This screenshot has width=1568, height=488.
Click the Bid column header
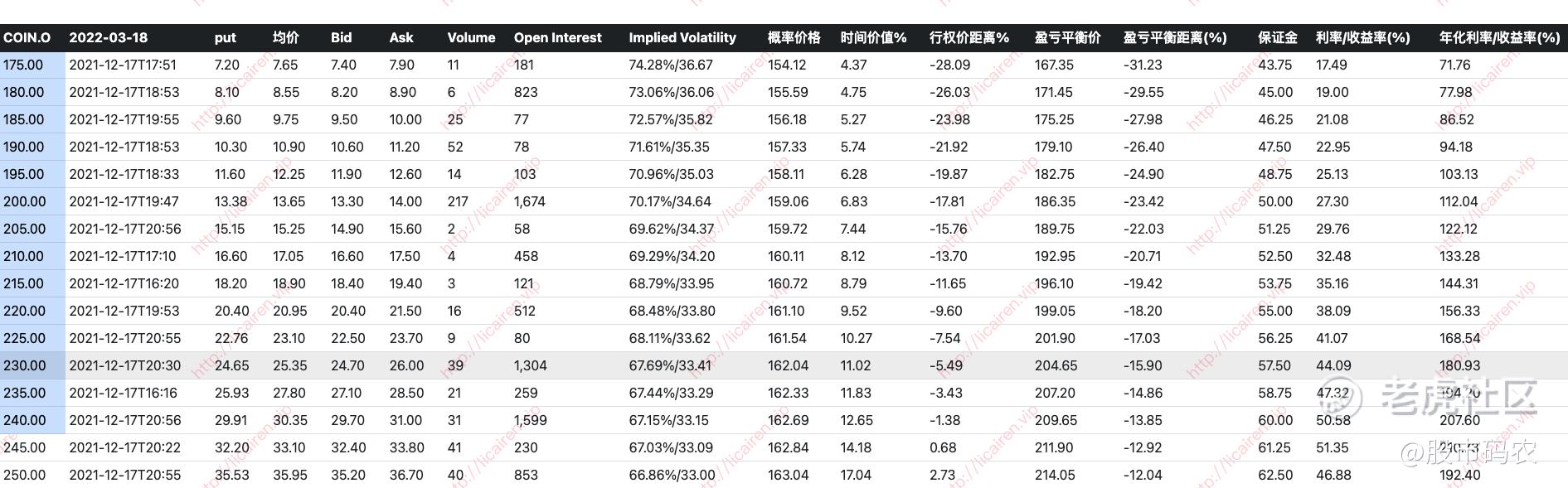pos(341,37)
